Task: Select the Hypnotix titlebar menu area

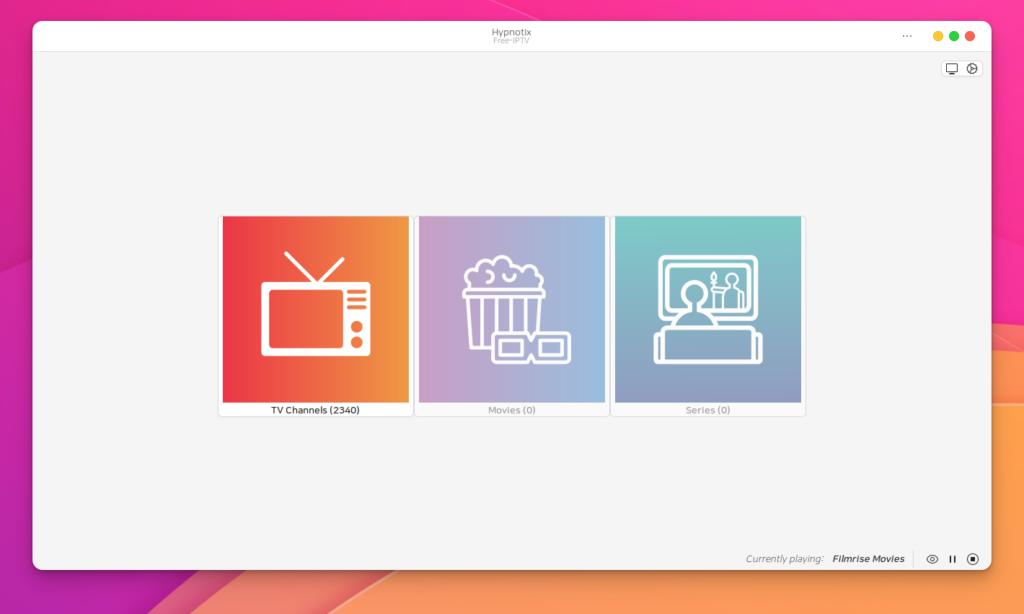Action: point(510,35)
